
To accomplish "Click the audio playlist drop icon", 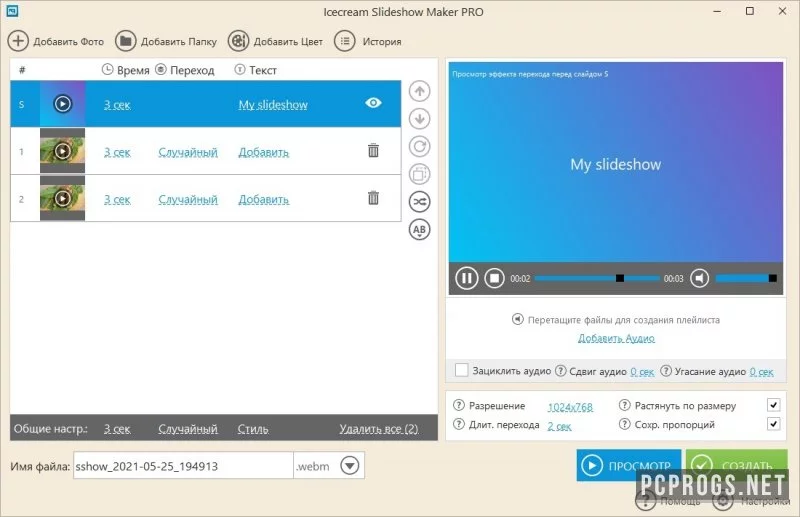I will (x=517, y=319).
